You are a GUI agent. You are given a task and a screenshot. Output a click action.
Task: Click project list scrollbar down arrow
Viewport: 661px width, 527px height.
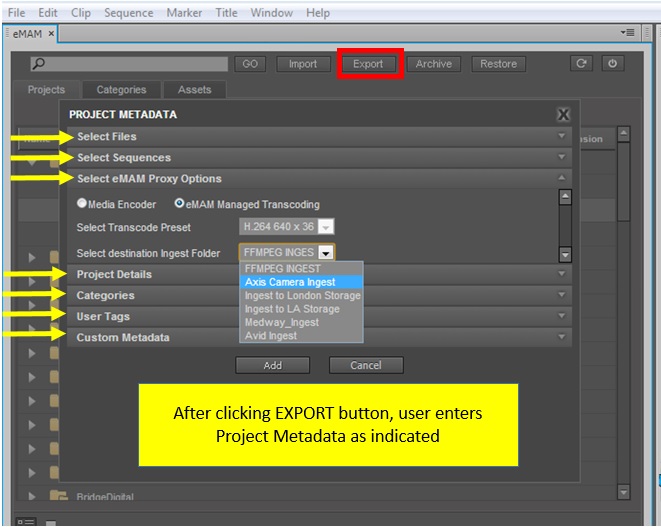[x=623, y=492]
